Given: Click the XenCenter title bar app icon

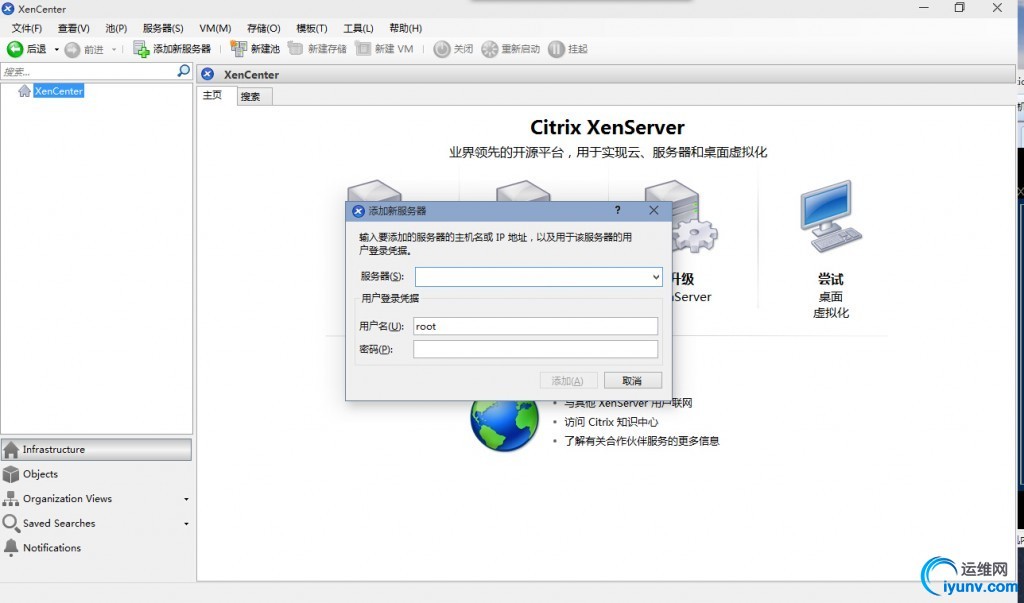Looking at the screenshot, I should click(8, 8).
